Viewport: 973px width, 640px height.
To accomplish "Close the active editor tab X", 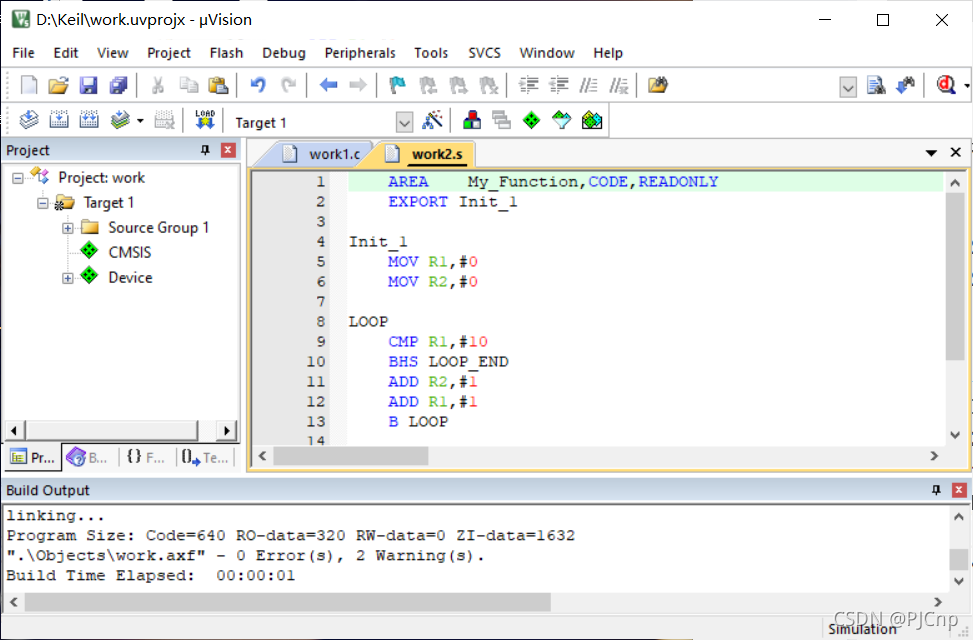I will tap(956, 152).
